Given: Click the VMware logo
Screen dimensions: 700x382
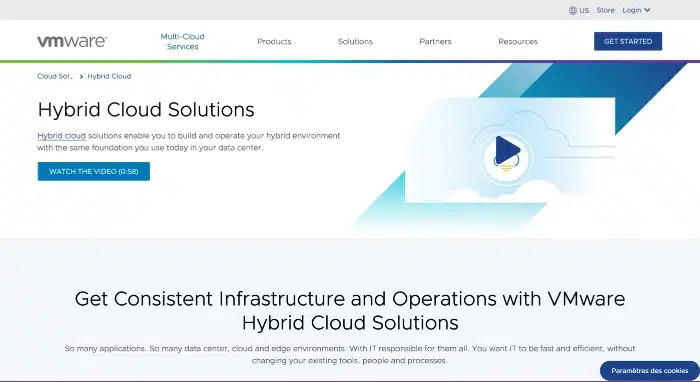Looking at the screenshot, I should click(72, 42).
